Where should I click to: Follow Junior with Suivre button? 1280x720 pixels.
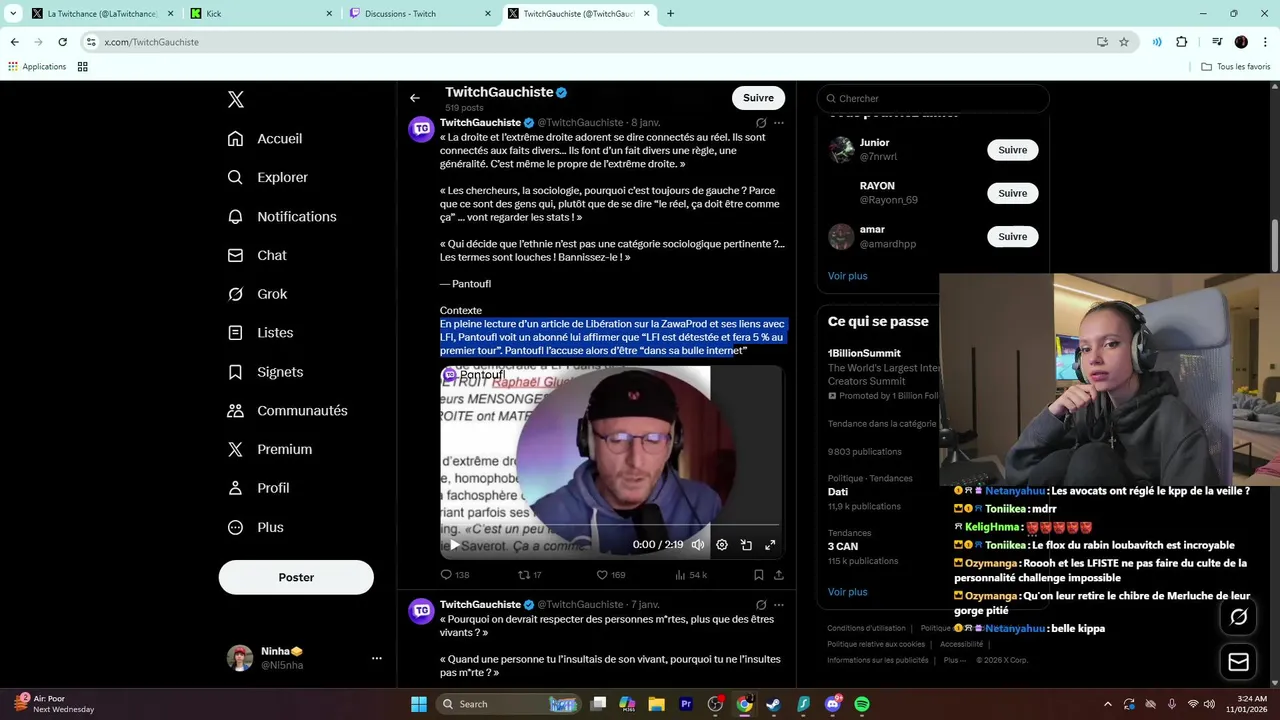tap(1012, 150)
